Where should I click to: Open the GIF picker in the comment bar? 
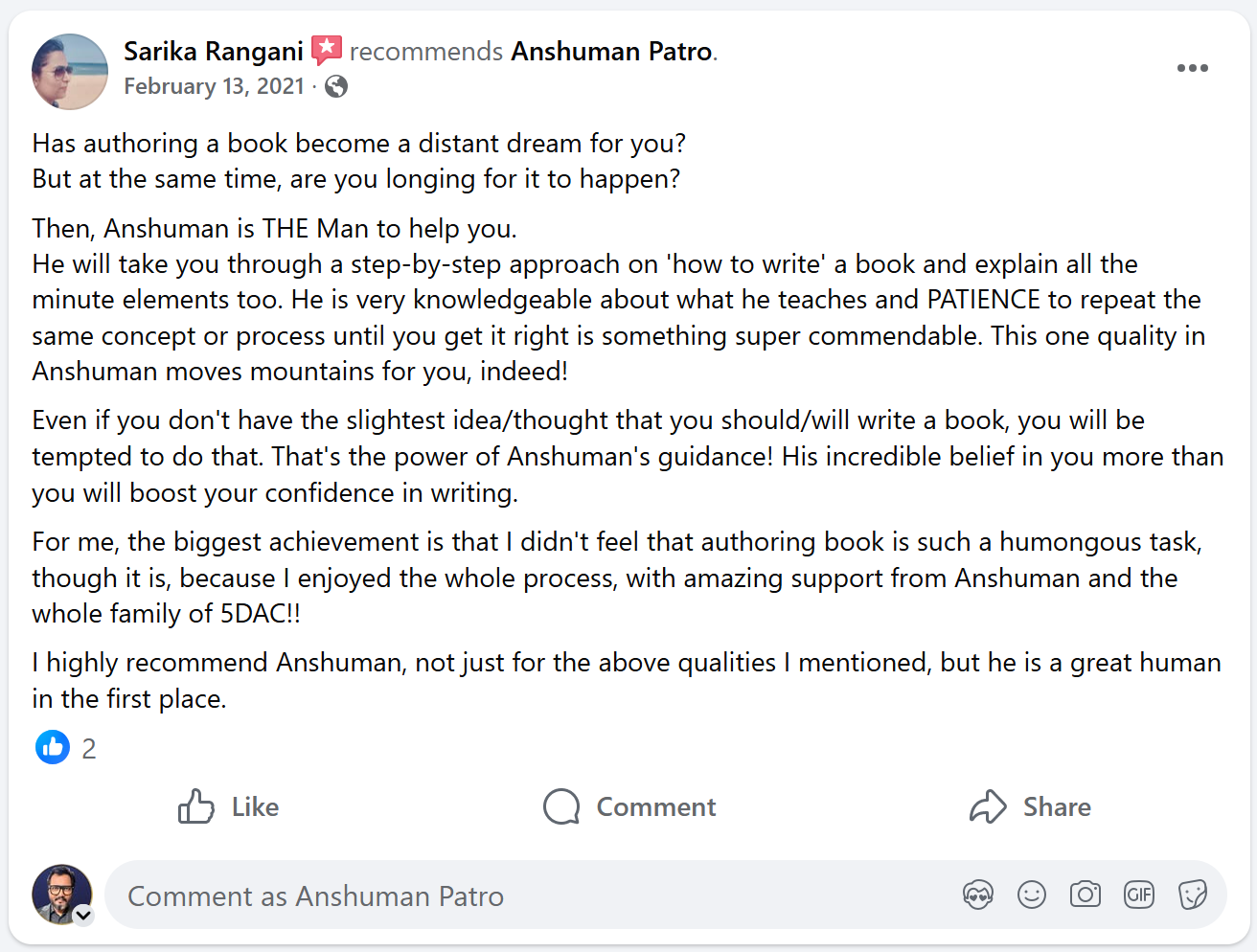pos(1139,894)
